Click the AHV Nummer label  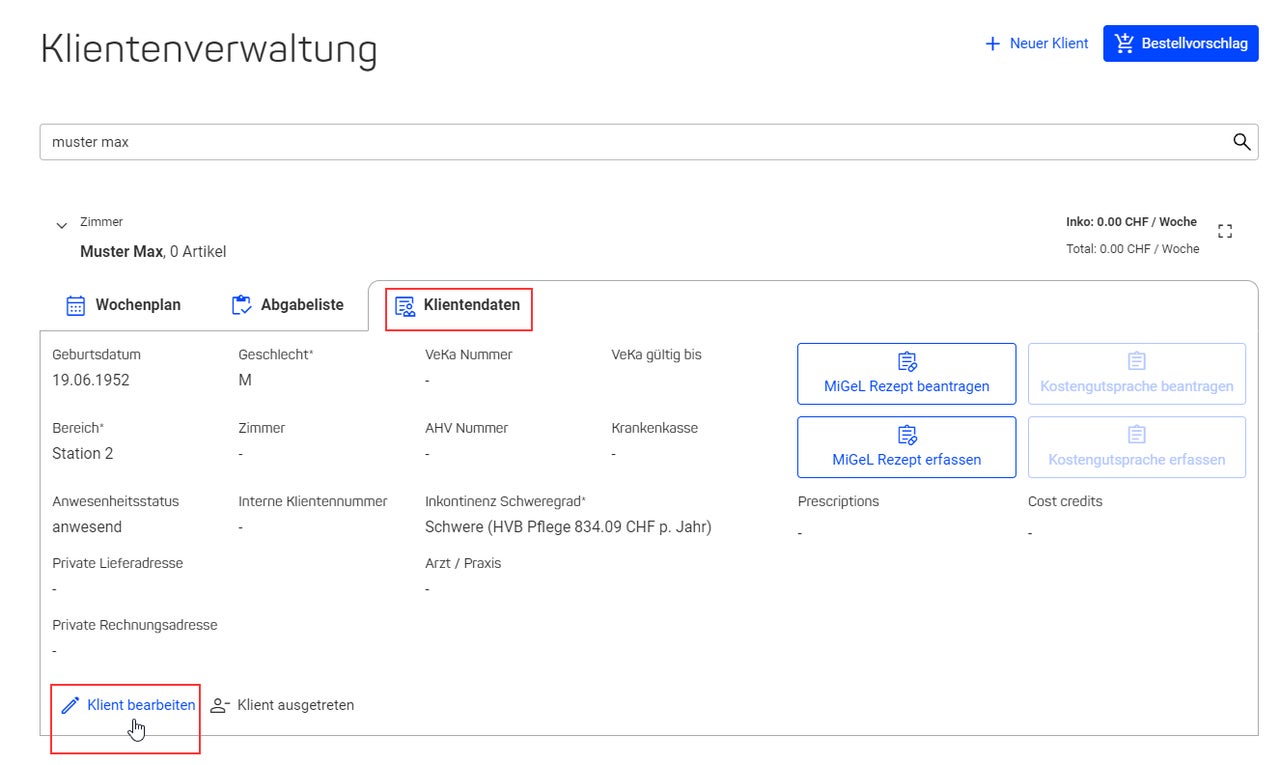point(466,428)
